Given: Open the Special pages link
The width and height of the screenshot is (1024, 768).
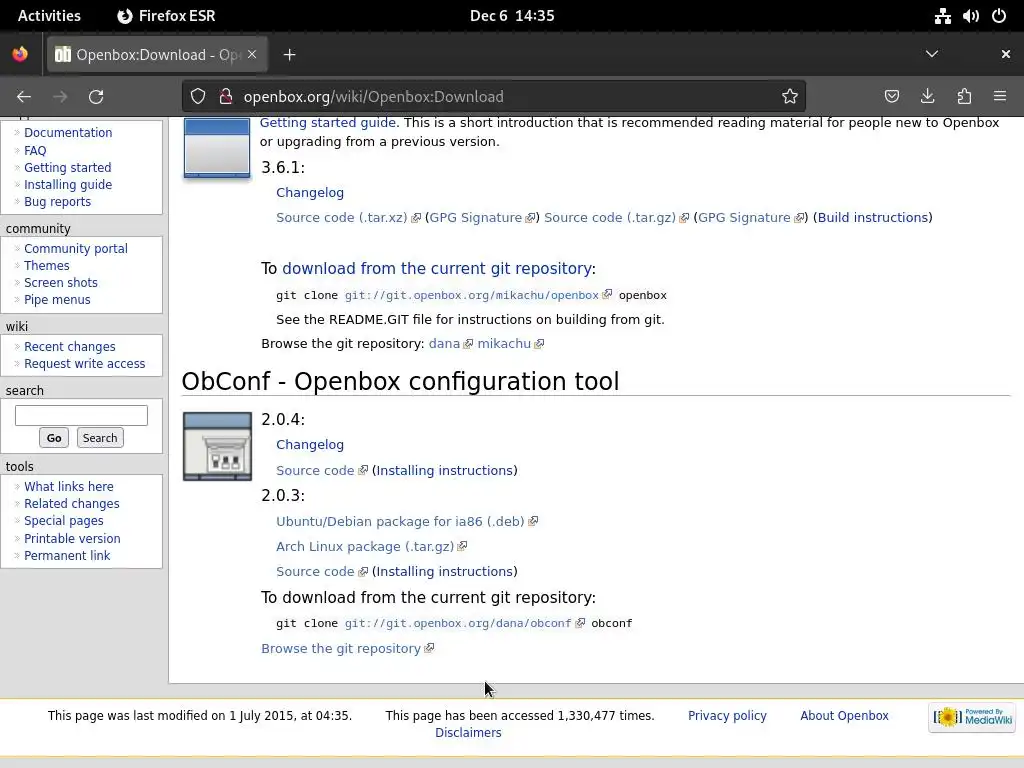Looking at the screenshot, I should pos(64,520).
